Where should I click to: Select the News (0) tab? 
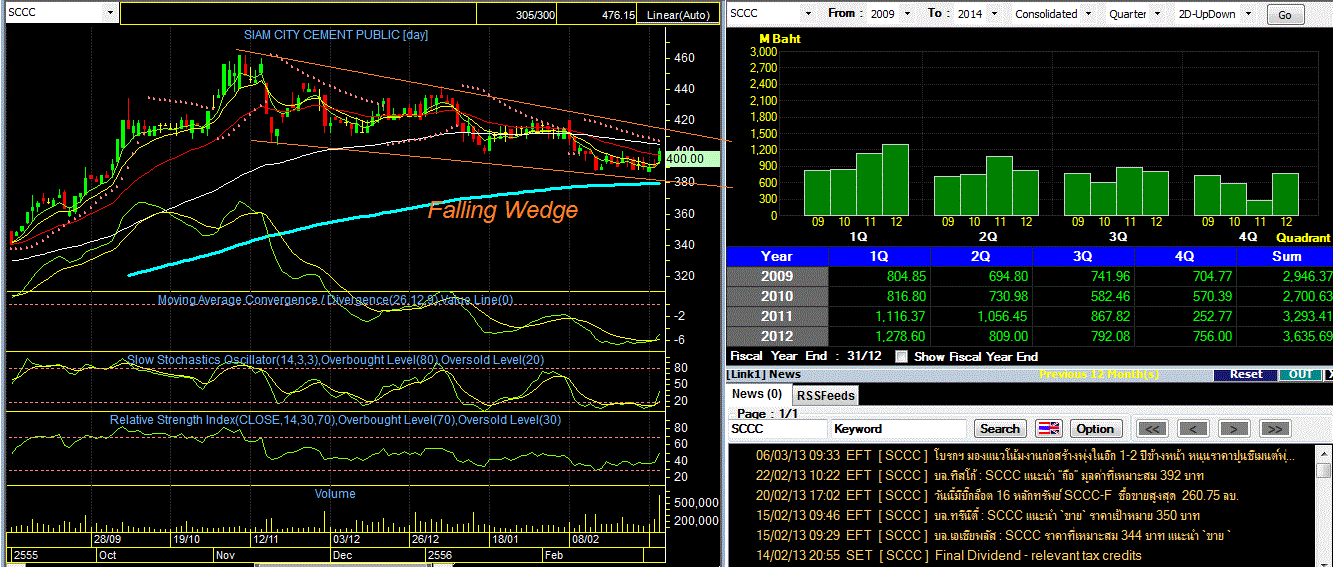(x=757, y=395)
